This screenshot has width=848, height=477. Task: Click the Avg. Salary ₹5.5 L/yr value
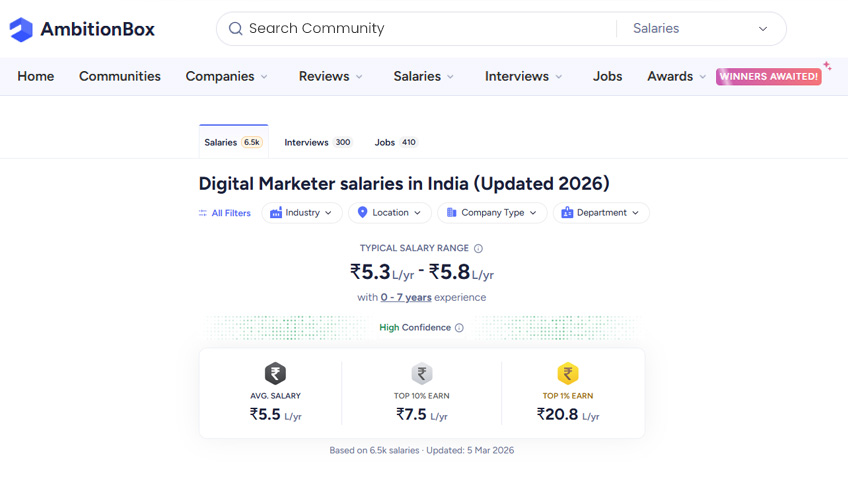pos(275,415)
